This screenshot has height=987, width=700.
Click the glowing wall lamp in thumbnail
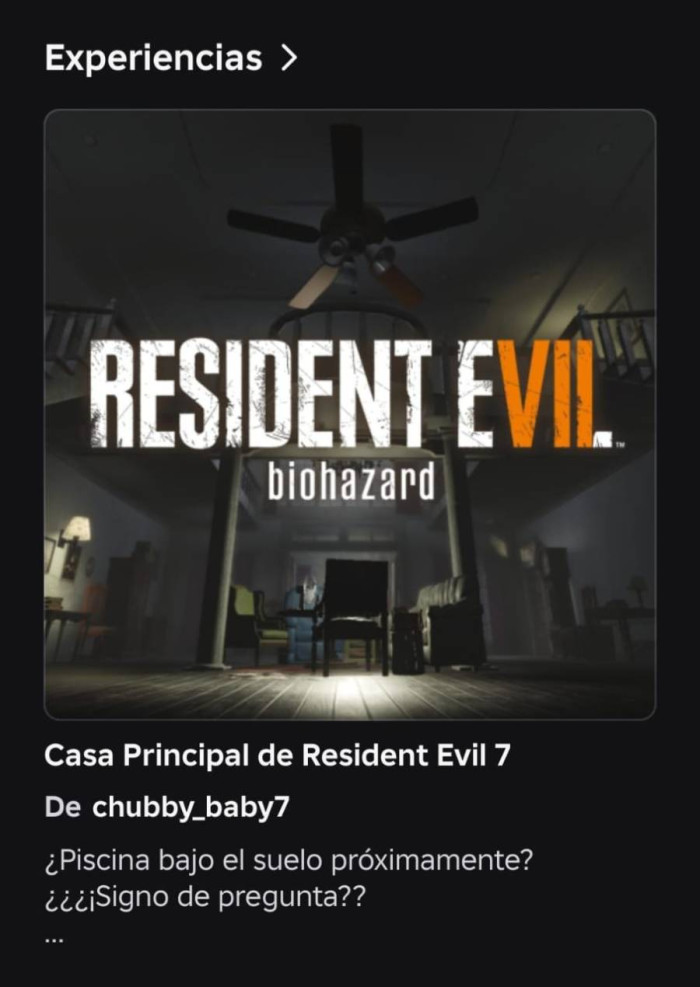coord(76,529)
